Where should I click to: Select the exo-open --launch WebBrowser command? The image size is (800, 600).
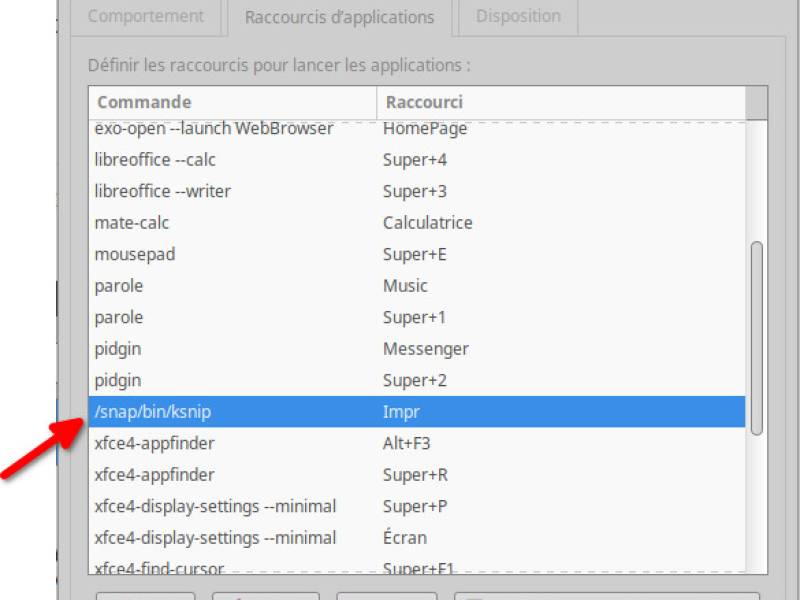coord(214,128)
